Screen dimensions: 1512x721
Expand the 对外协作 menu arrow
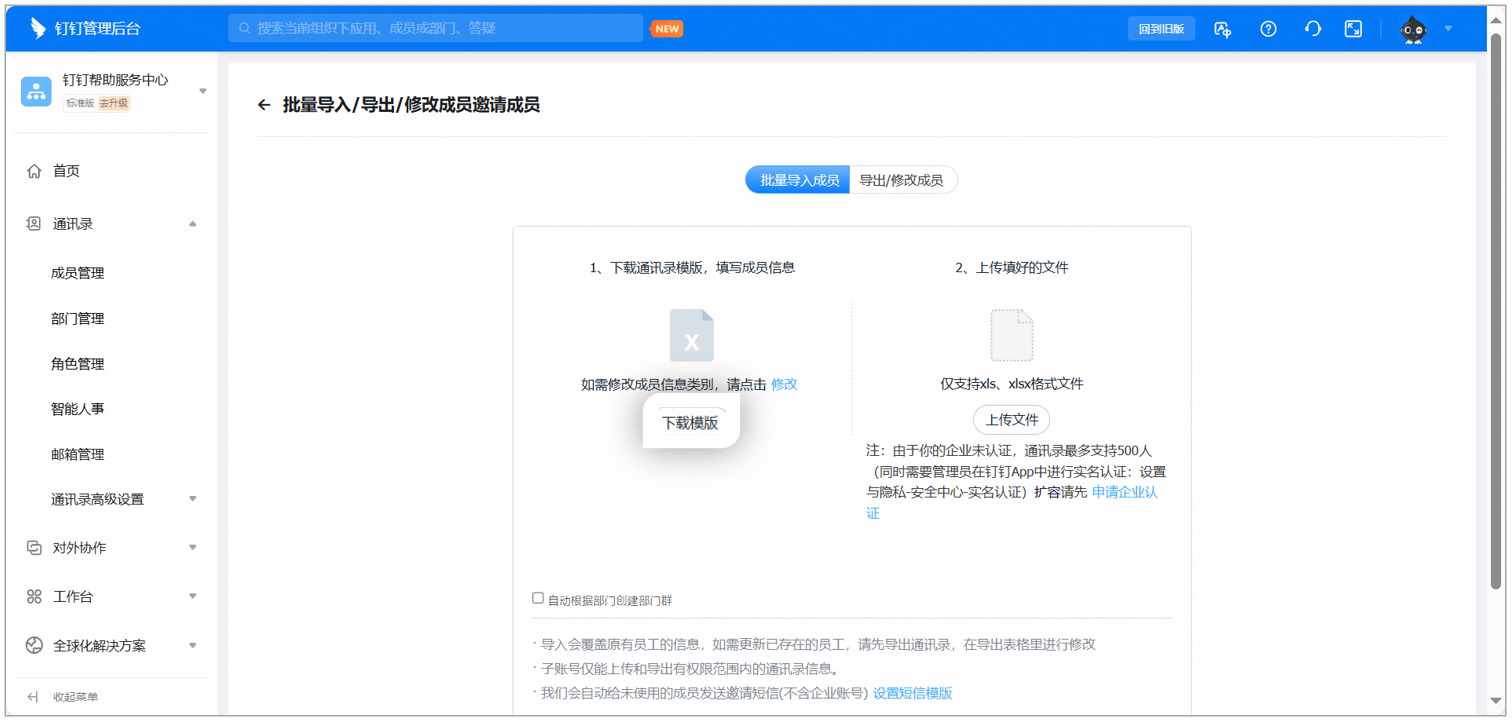[x=193, y=548]
